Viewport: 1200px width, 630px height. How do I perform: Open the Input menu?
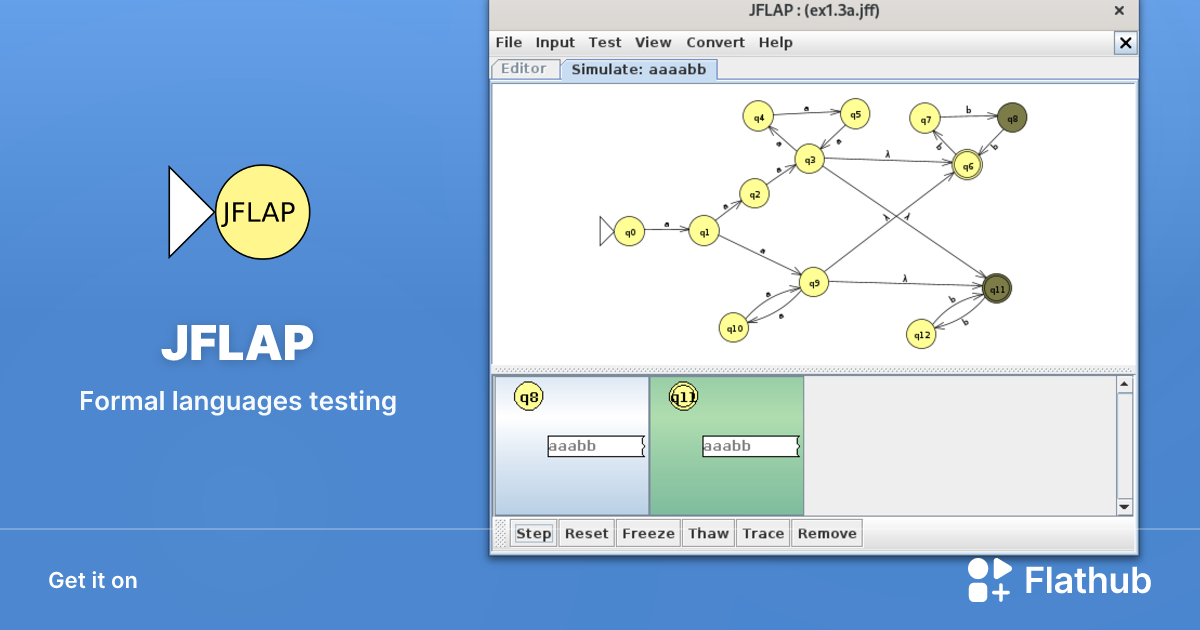point(555,42)
